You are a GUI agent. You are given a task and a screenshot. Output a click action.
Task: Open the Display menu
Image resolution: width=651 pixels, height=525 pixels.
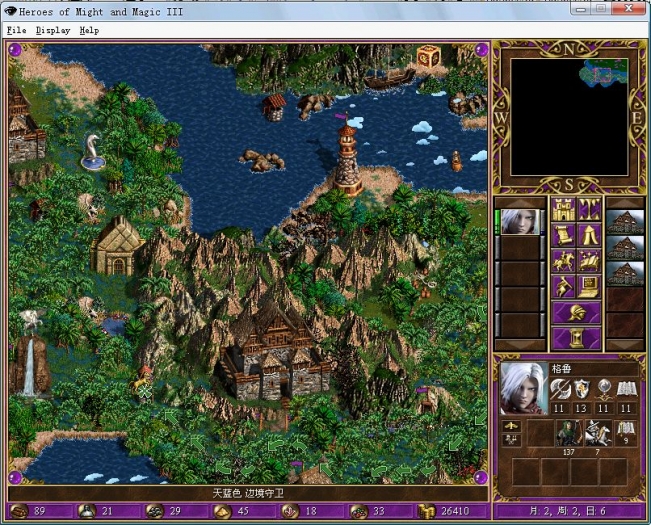[53, 30]
